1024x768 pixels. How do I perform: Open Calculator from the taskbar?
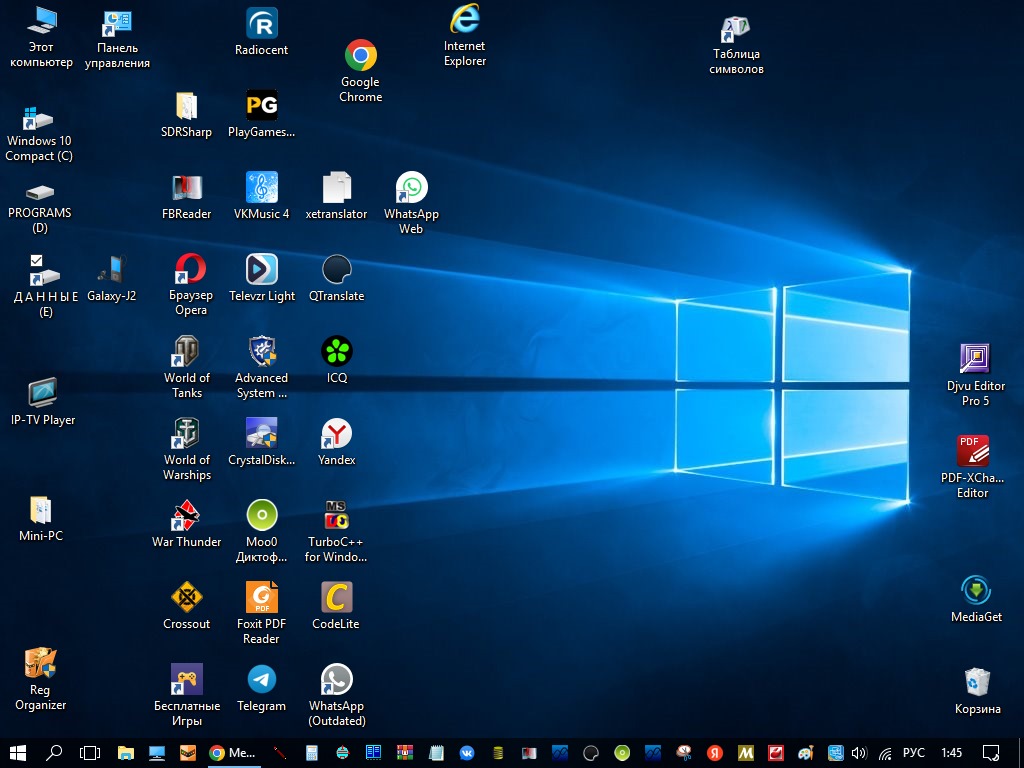312,753
